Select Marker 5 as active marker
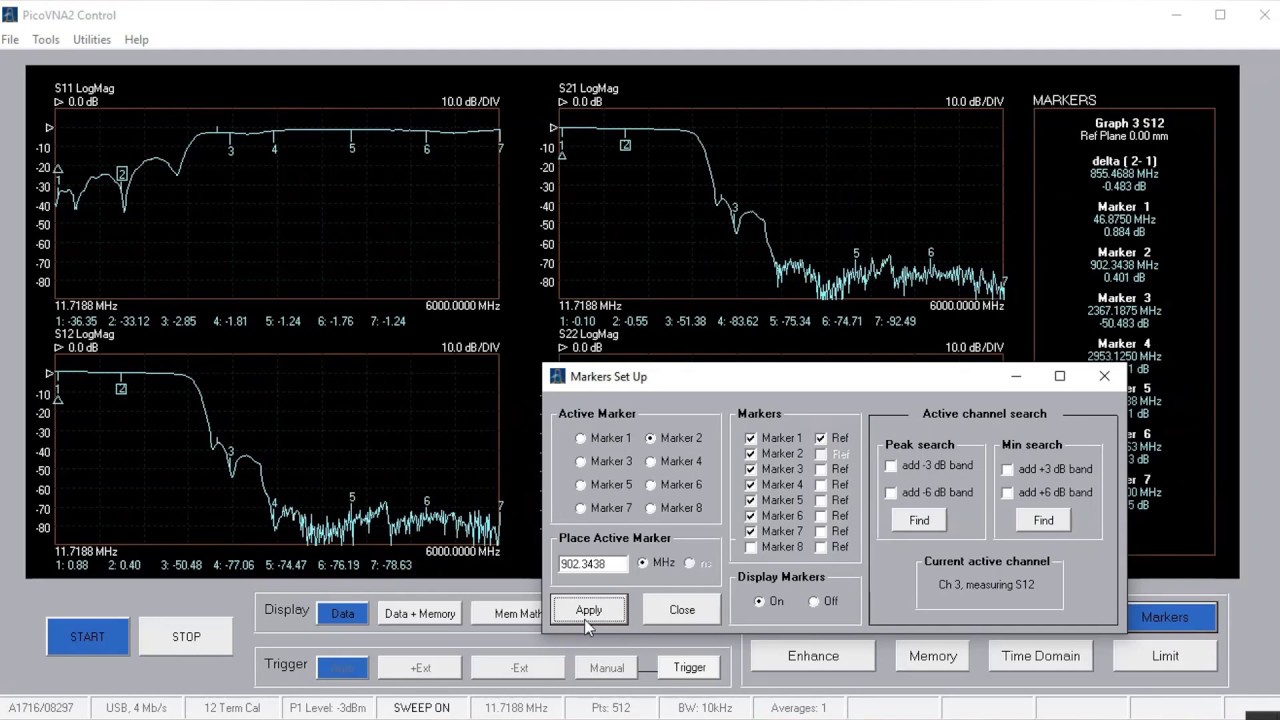 point(581,485)
